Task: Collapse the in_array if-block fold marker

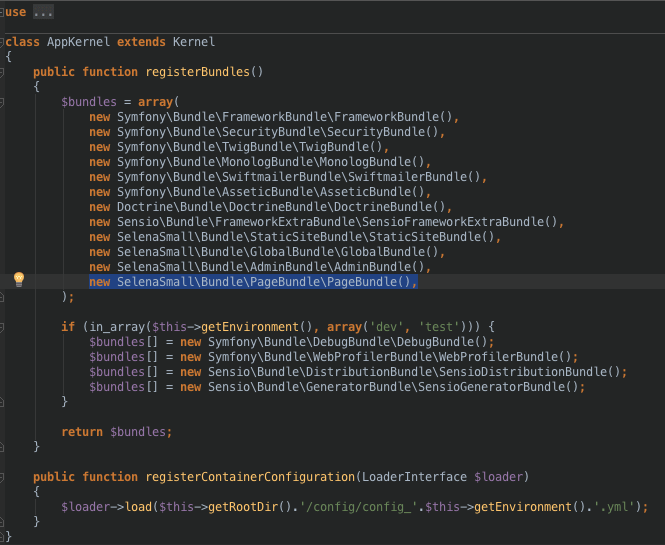Action: tap(2, 327)
